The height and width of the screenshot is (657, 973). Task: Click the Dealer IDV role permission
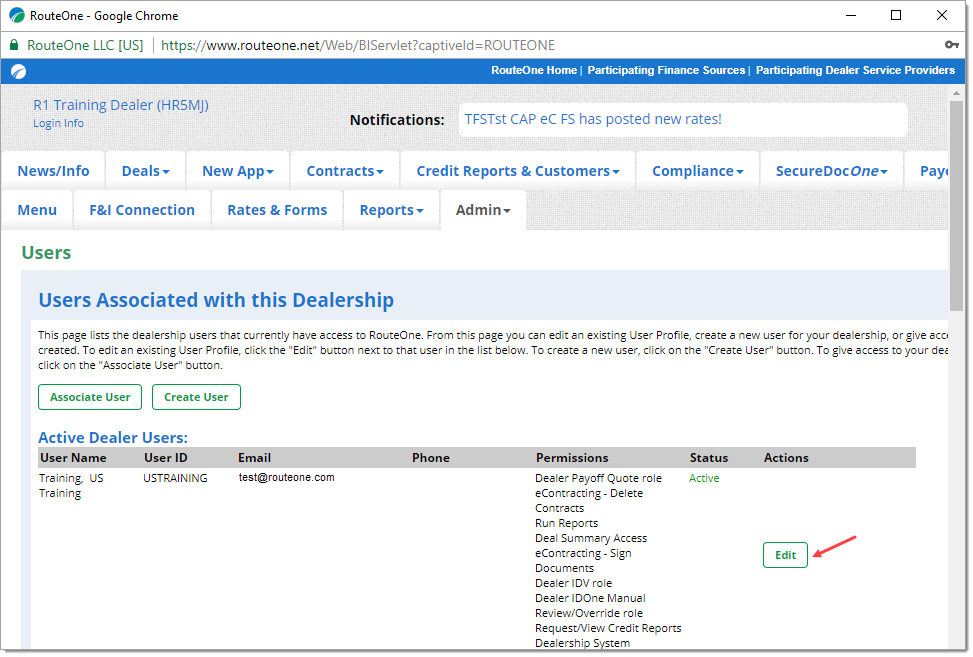(x=573, y=583)
